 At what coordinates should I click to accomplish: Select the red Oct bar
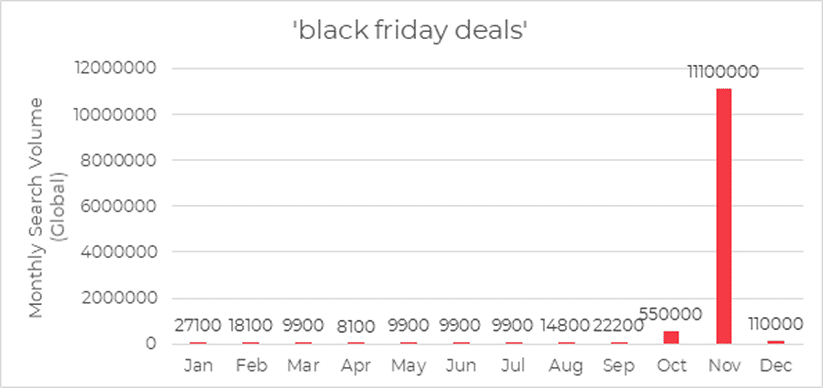click(671, 338)
